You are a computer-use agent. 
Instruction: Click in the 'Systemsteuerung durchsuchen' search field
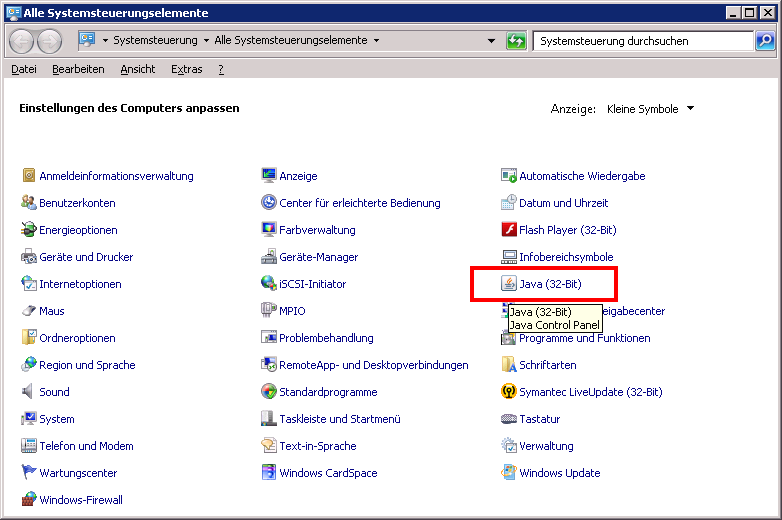640,41
